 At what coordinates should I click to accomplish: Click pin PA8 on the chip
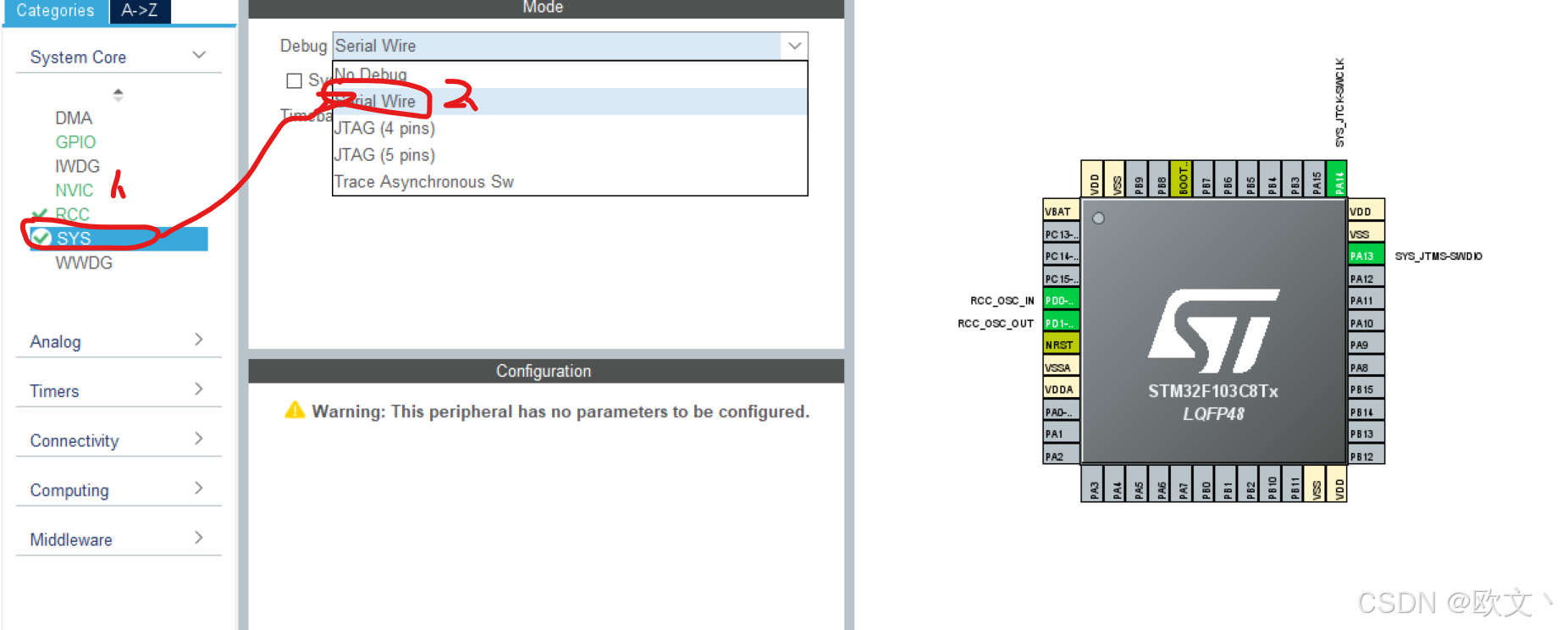[1366, 367]
